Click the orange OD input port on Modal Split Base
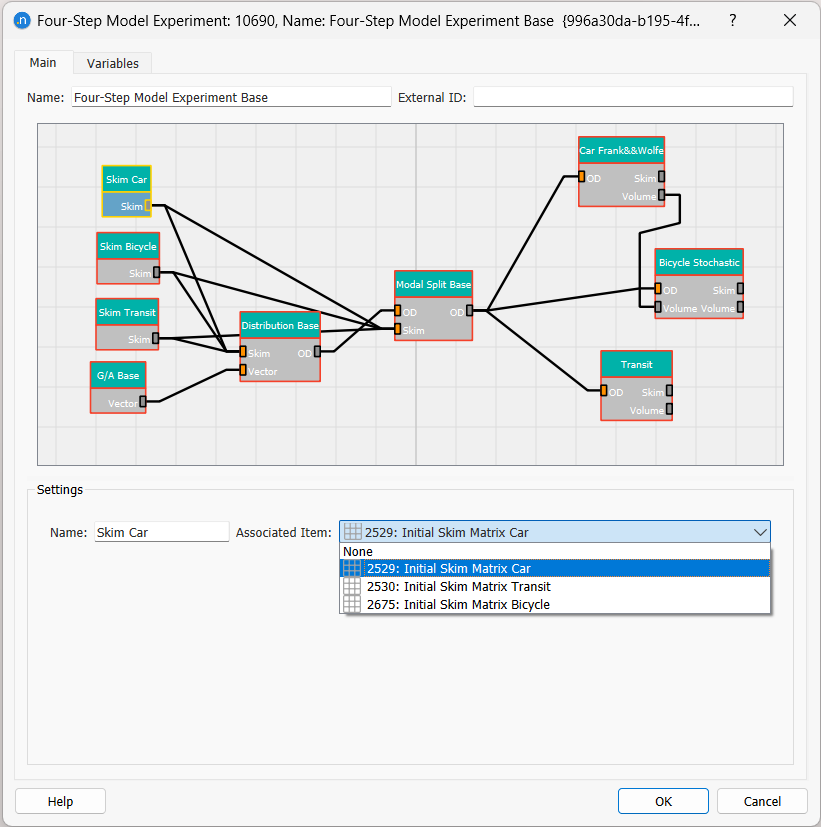 (x=398, y=312)
